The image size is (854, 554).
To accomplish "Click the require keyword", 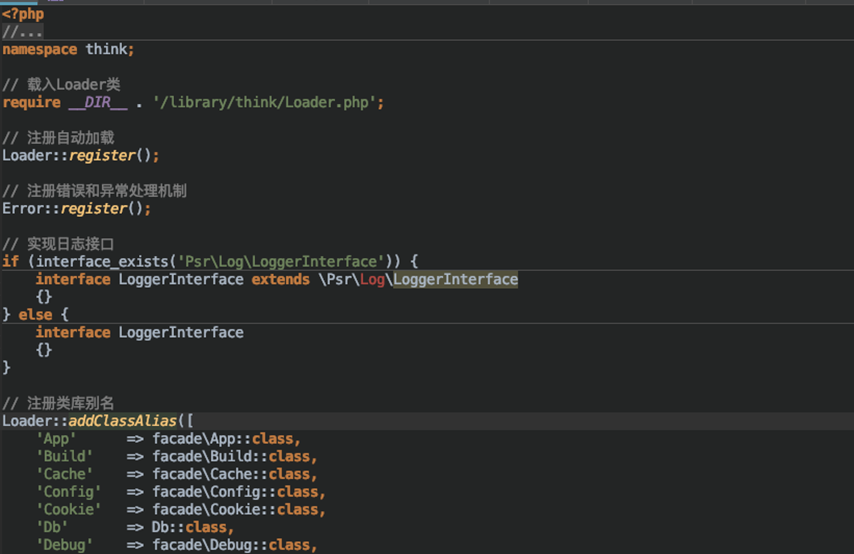I will coord(31,102).
